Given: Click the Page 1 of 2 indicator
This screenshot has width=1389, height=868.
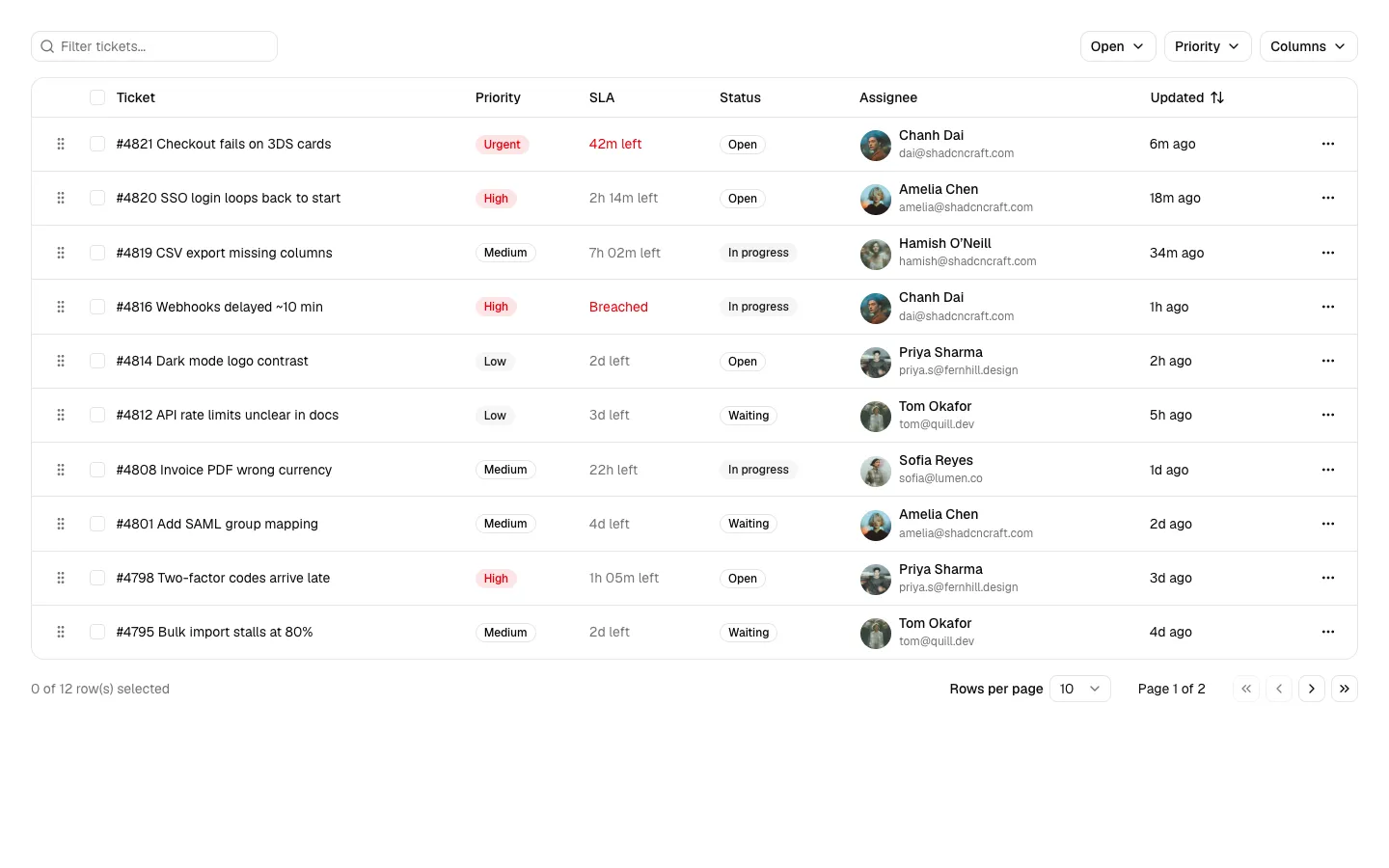Looking at the screenshot, I should (1172, 689).
